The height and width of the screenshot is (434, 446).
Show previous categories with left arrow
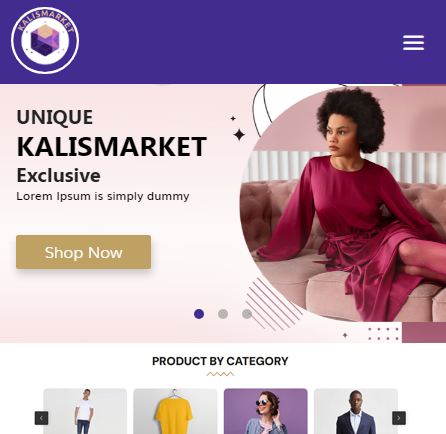pyautogui.click(x=42, y=418)
